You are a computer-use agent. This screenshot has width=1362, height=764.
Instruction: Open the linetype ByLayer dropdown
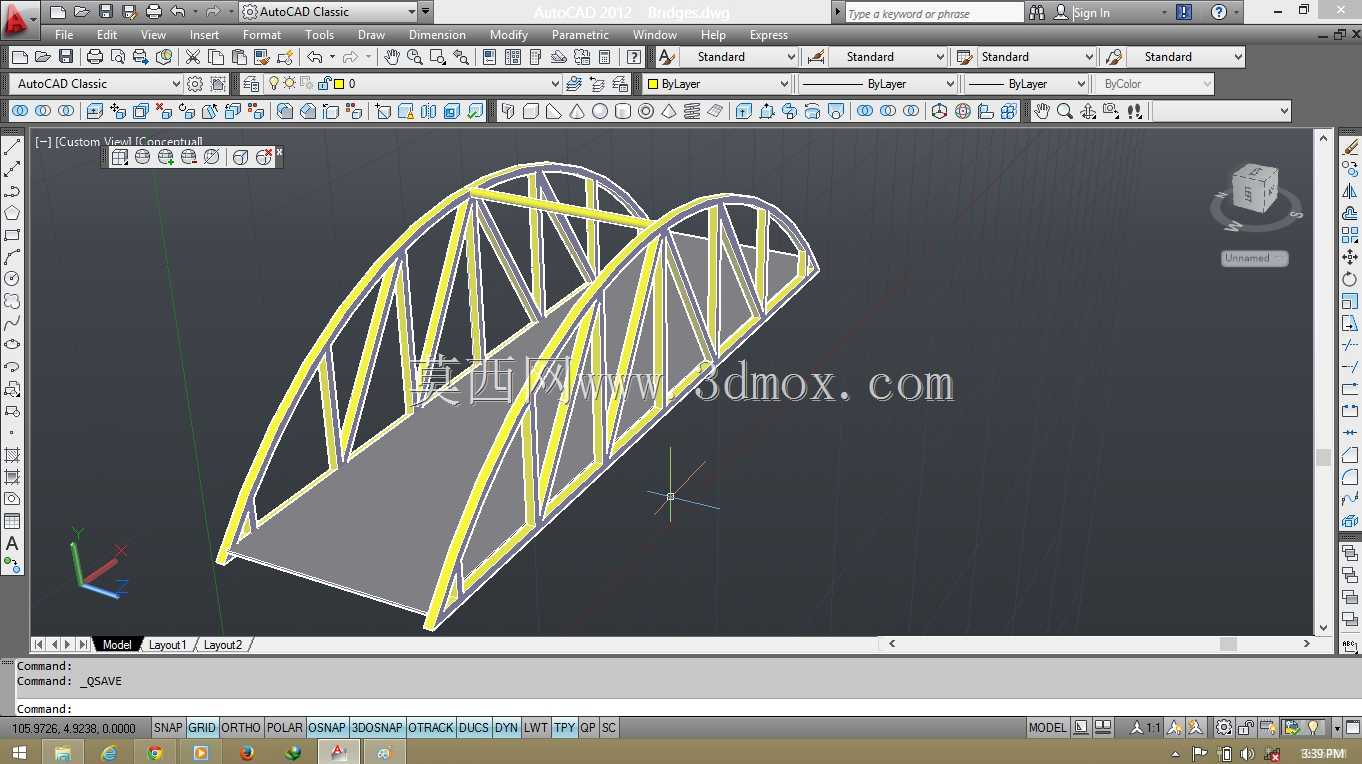click(876, 84)
